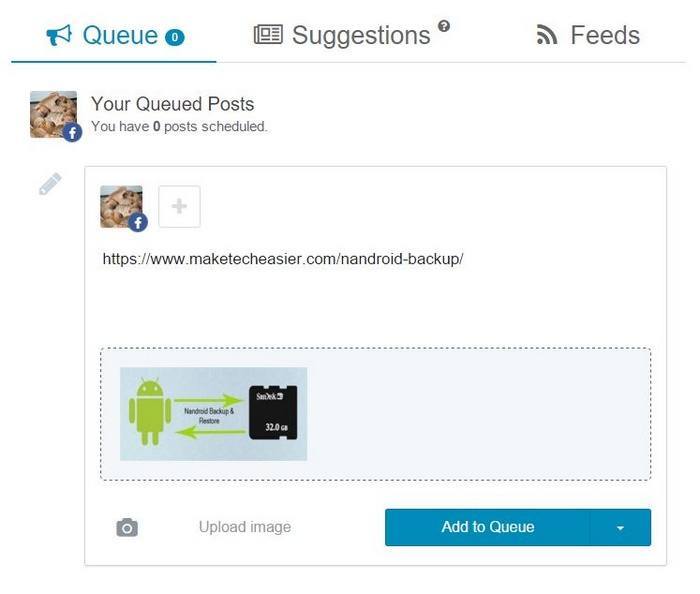Click the profile avatar beside Your Queued Posts
The image size is (700, 594).
point(52,113)
